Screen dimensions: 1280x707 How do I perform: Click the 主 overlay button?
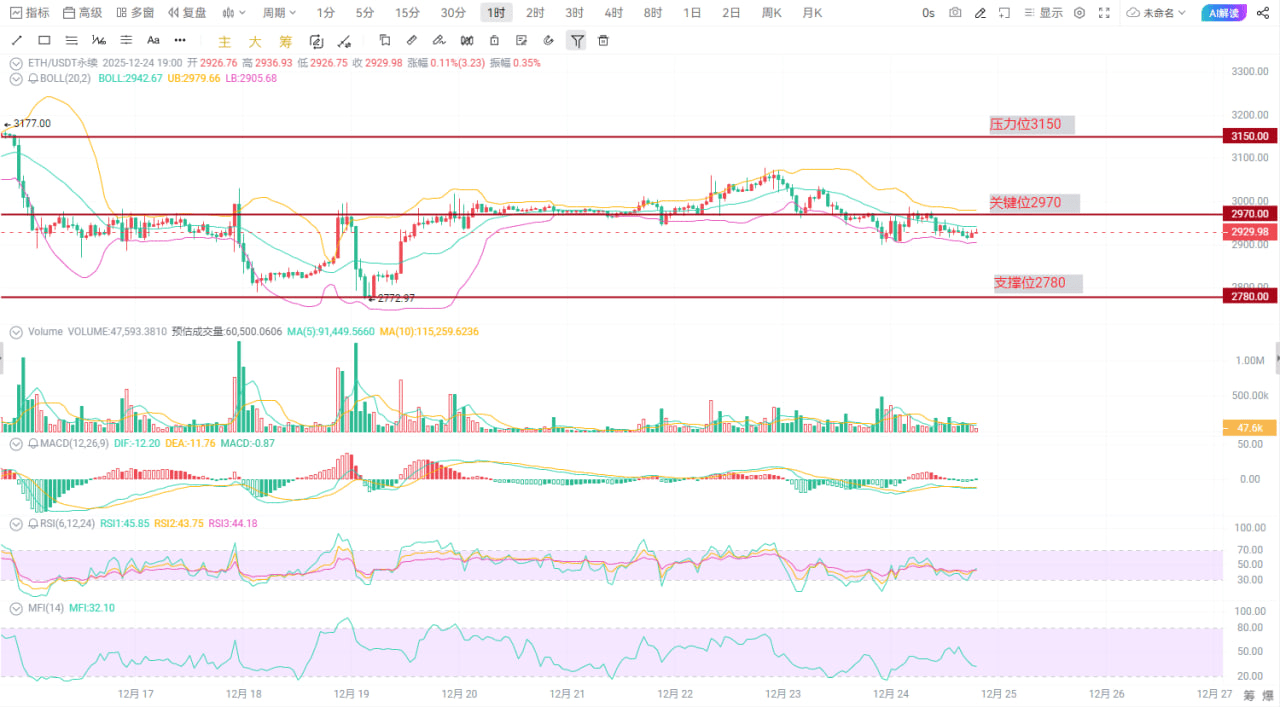[x=225, y=41]
